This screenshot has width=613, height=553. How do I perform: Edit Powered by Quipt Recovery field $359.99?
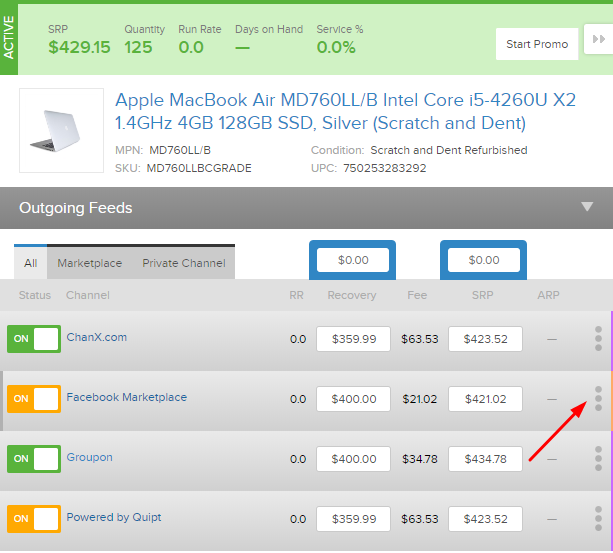point(353,519)
